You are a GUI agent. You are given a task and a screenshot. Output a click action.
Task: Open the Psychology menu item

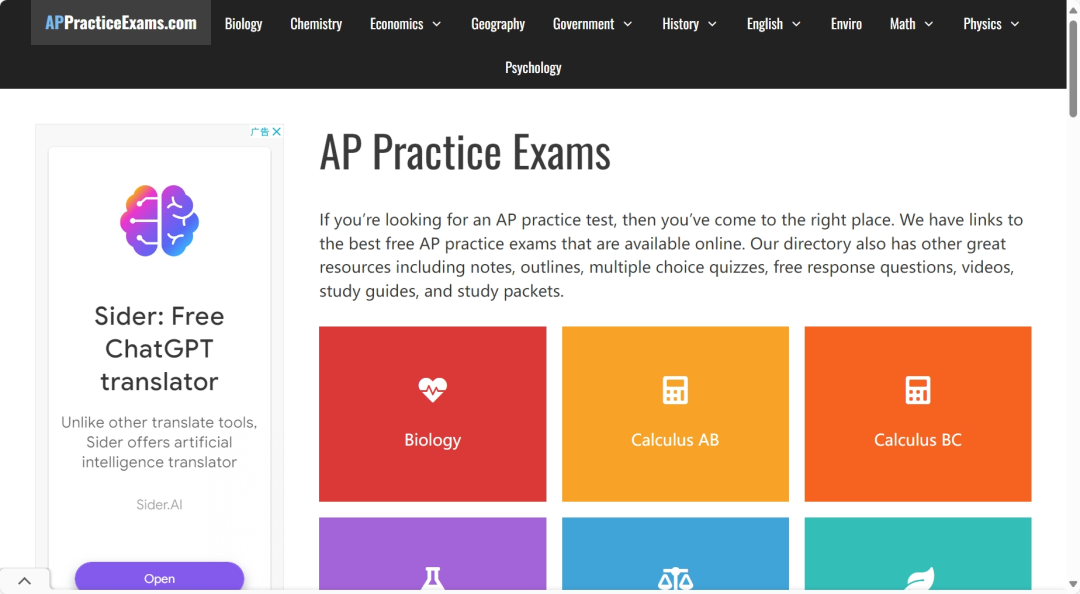(533, 68)
